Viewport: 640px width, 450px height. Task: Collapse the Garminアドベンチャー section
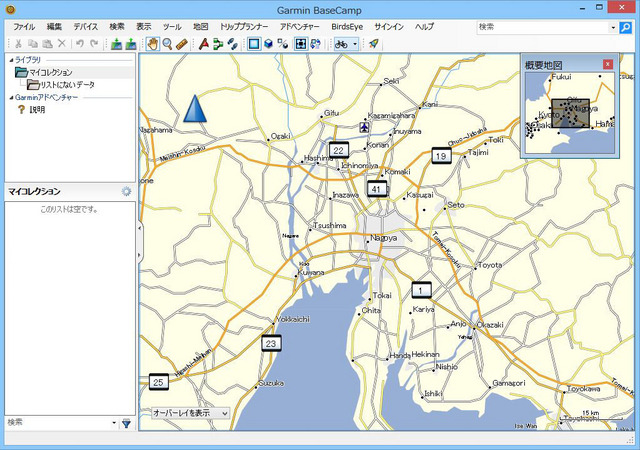(11, 98)
